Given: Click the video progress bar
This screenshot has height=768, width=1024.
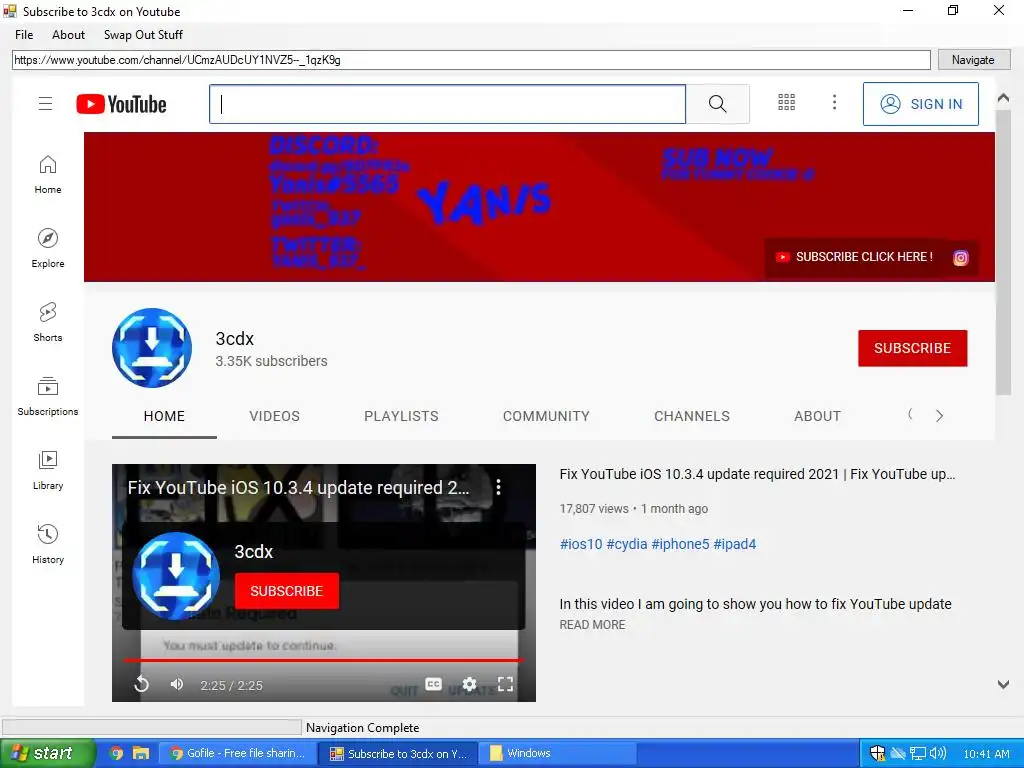Looking at the screenshot, I should 323,660.
